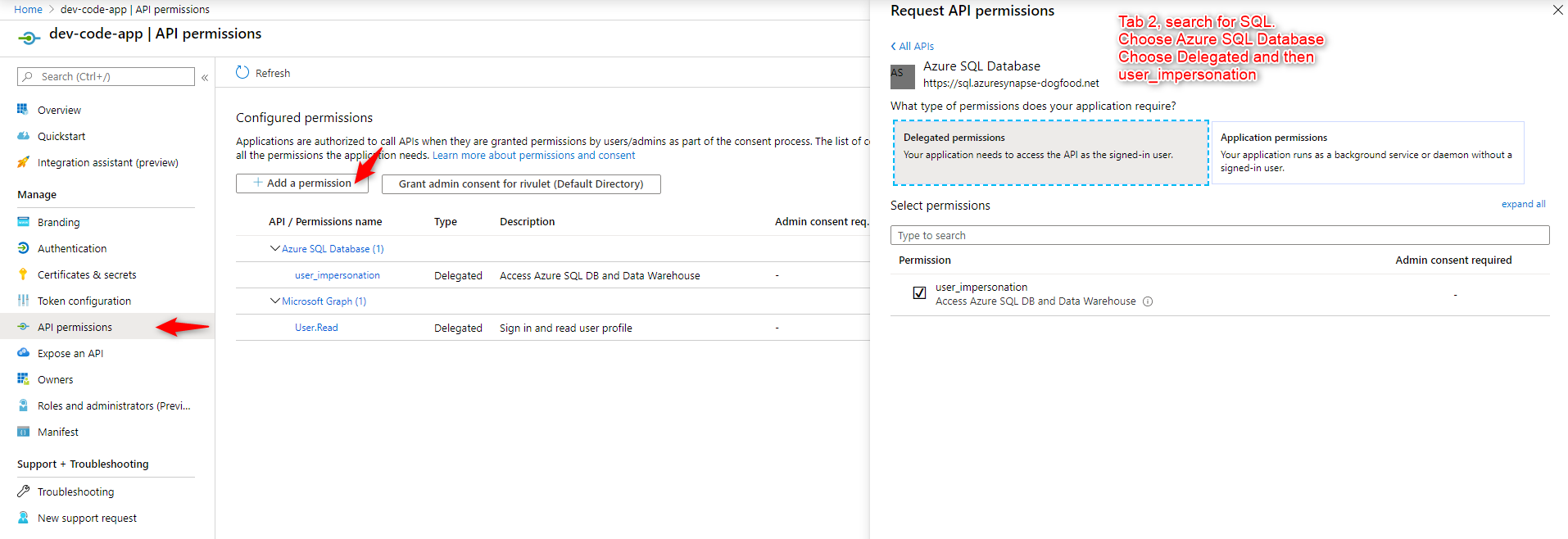Click Home breadcrumb link

coord(28,9)
